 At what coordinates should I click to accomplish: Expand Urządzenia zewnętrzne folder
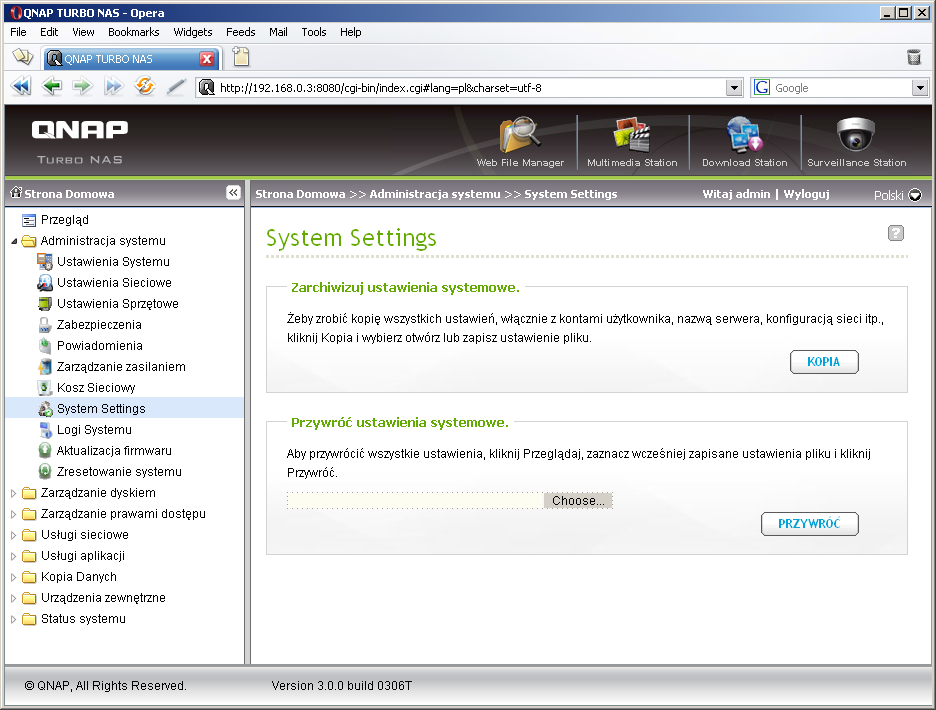pyautogui.click(x=13, y=598)
